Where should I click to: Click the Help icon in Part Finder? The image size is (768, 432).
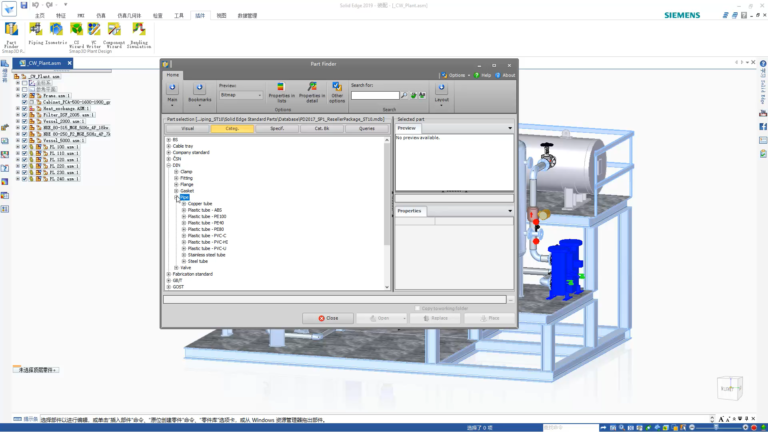482,75
